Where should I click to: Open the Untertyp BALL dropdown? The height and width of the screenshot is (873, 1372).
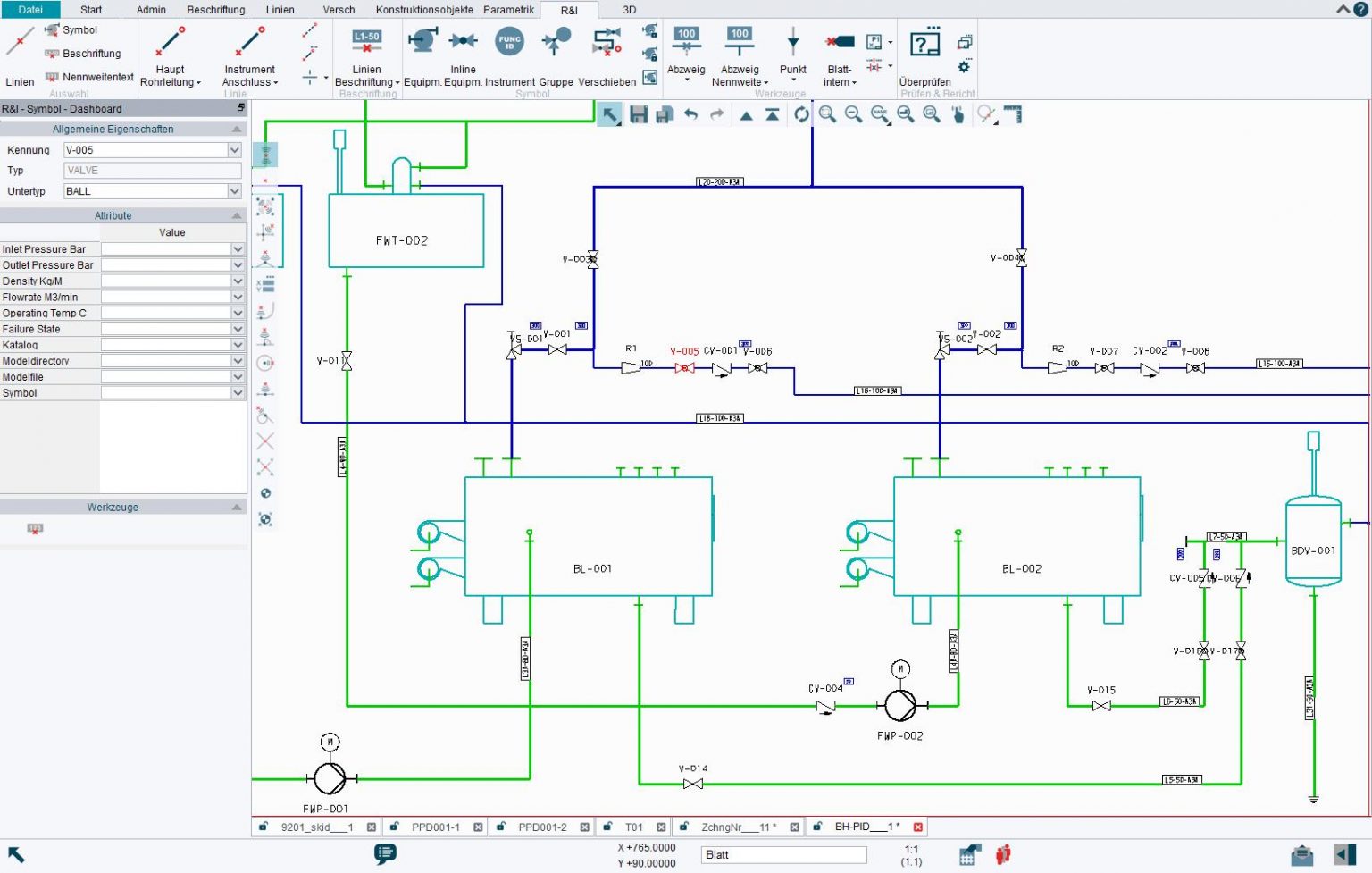coord(234,191)
